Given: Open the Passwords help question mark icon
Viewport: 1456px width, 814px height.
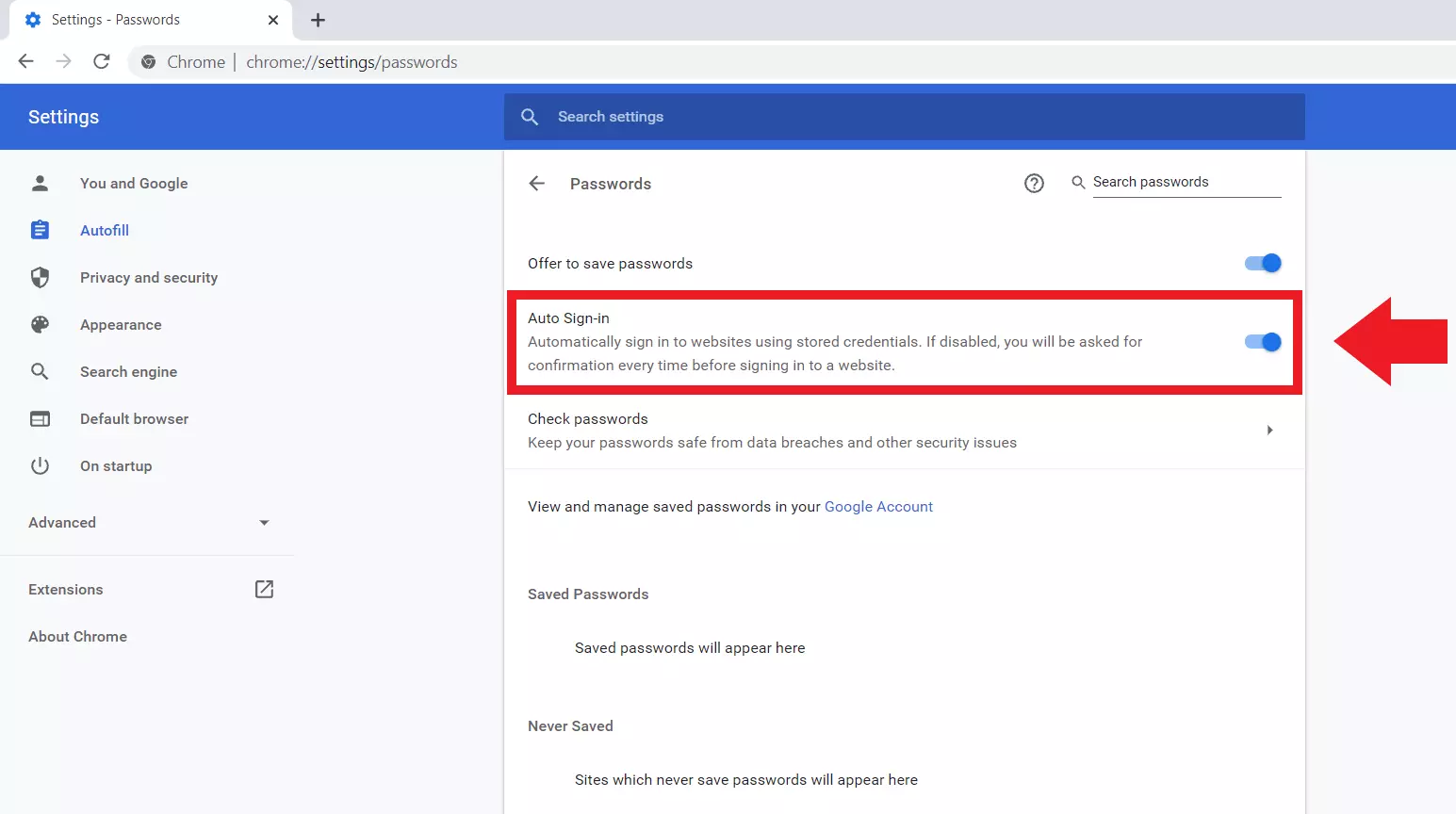Looking at the screenshot, I should (1034, 184).
